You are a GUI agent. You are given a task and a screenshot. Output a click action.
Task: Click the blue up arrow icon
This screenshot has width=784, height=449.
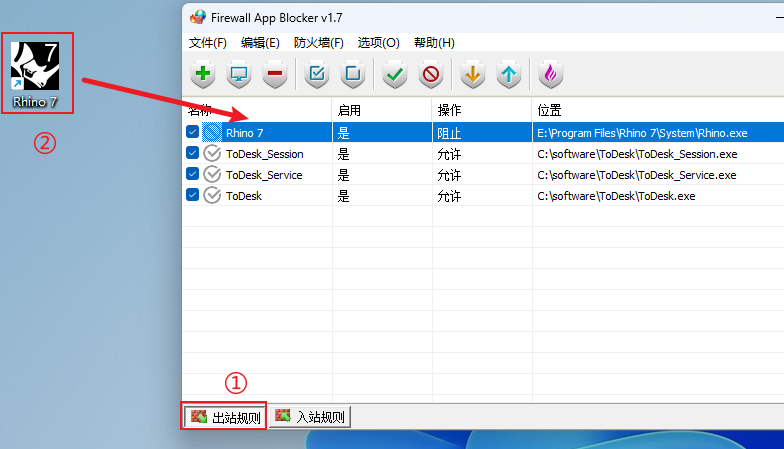509,74
